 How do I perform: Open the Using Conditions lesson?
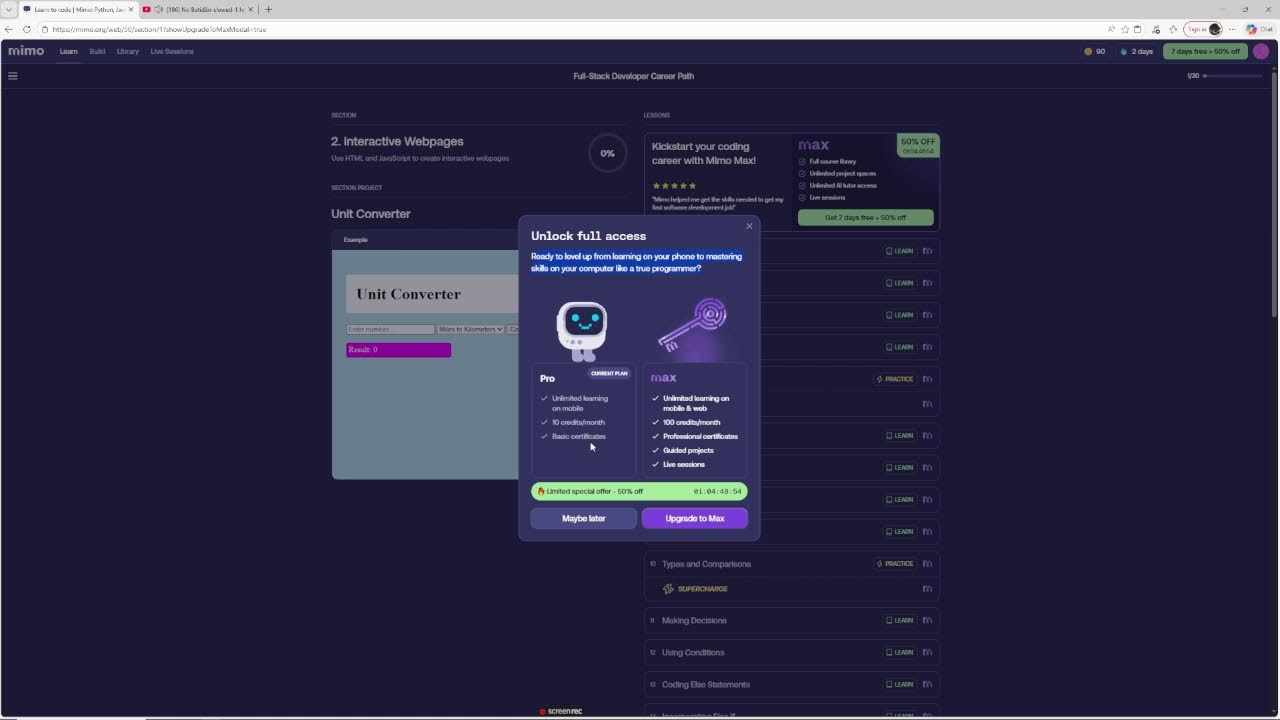693,653
